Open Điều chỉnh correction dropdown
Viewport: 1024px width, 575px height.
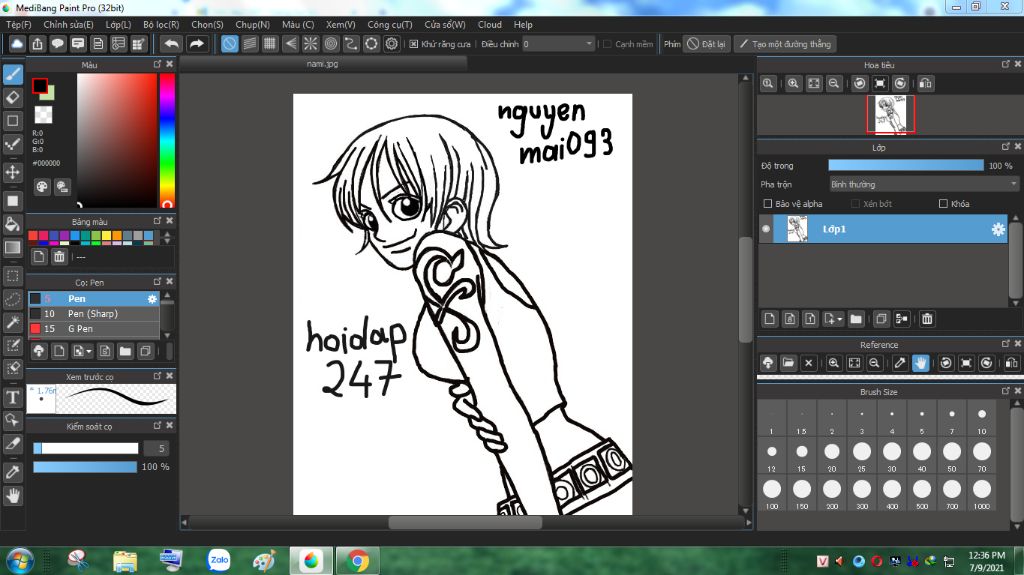(558, 44)
